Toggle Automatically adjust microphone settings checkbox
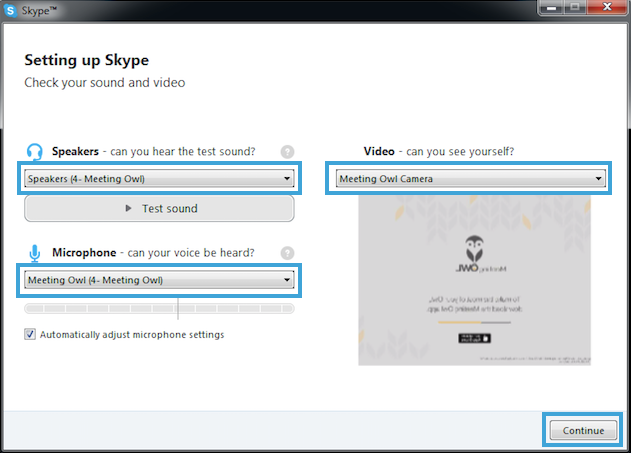The height and width of the screenshot is (453, 631). click(30, 334)
